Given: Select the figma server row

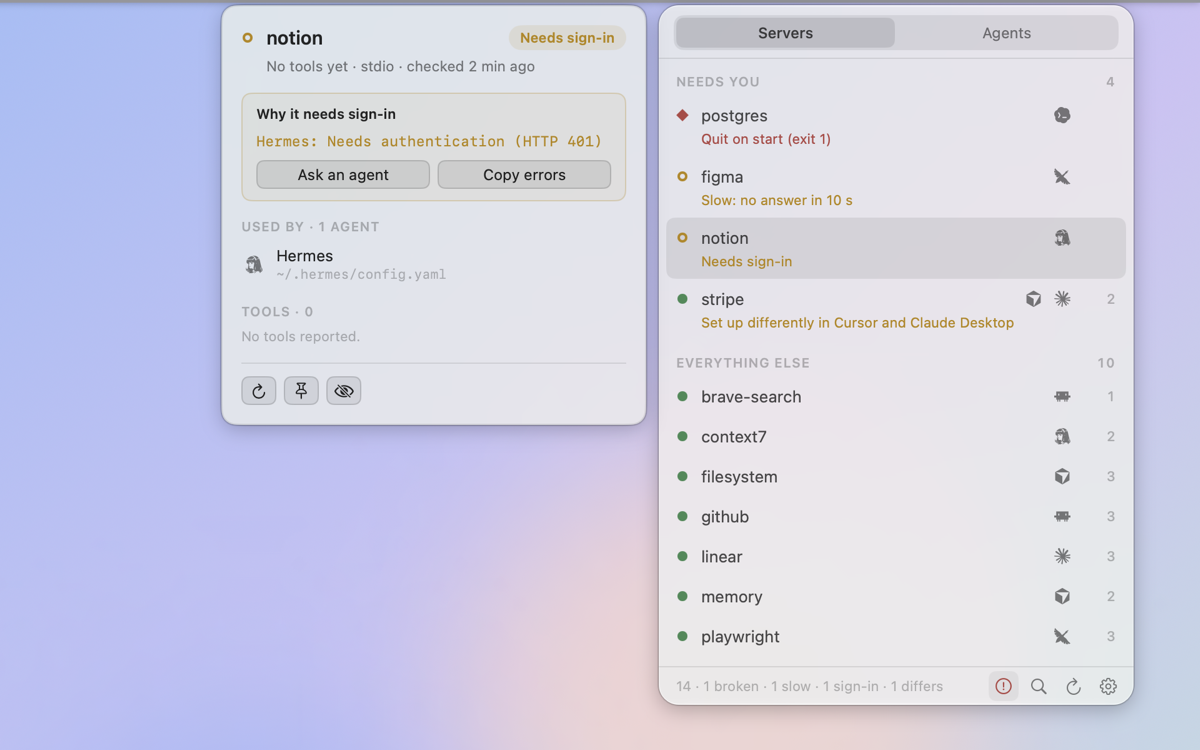Looking at the screenshot, I should (x=896, y=187).
